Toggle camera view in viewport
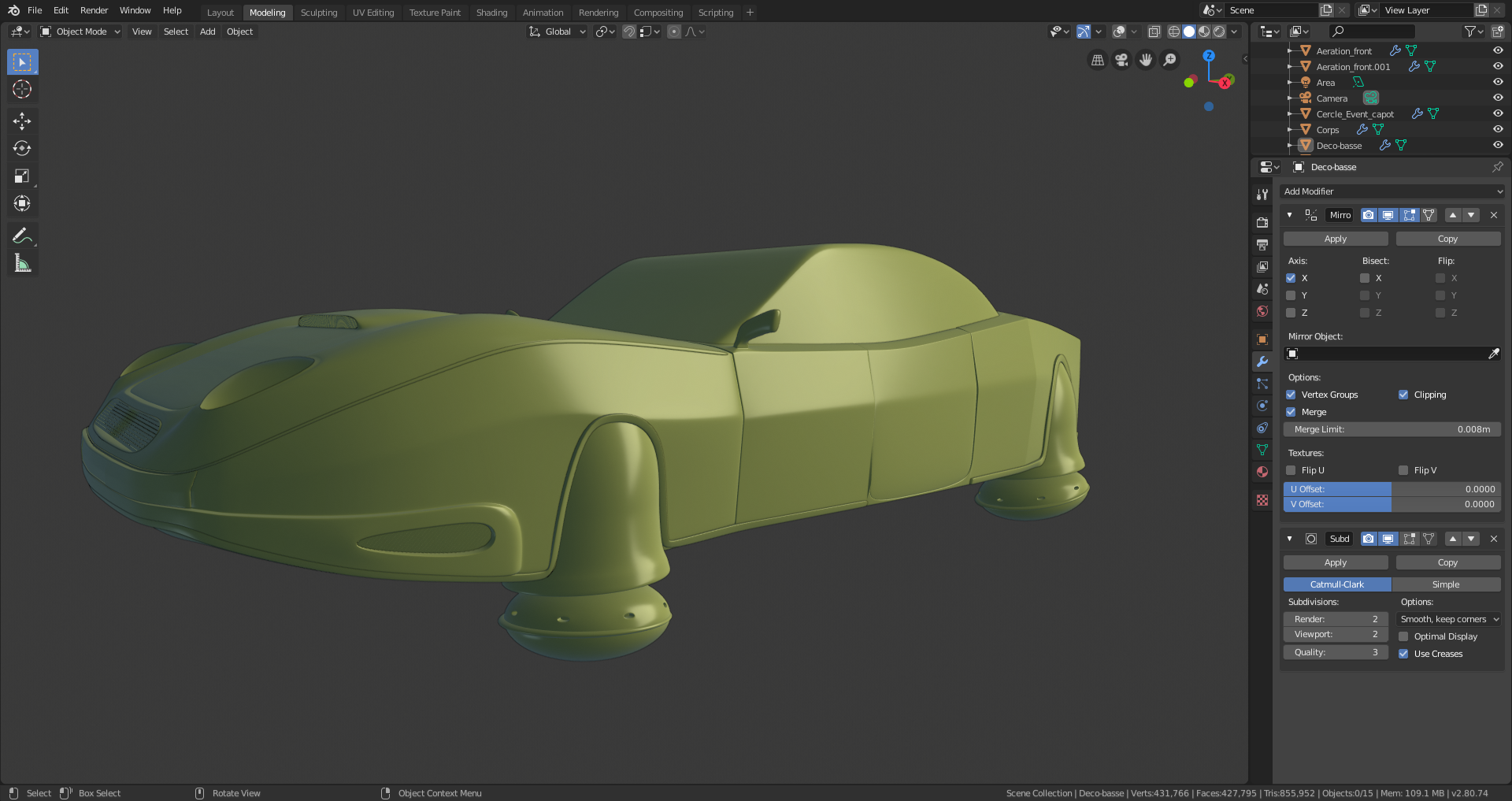 1121,60
